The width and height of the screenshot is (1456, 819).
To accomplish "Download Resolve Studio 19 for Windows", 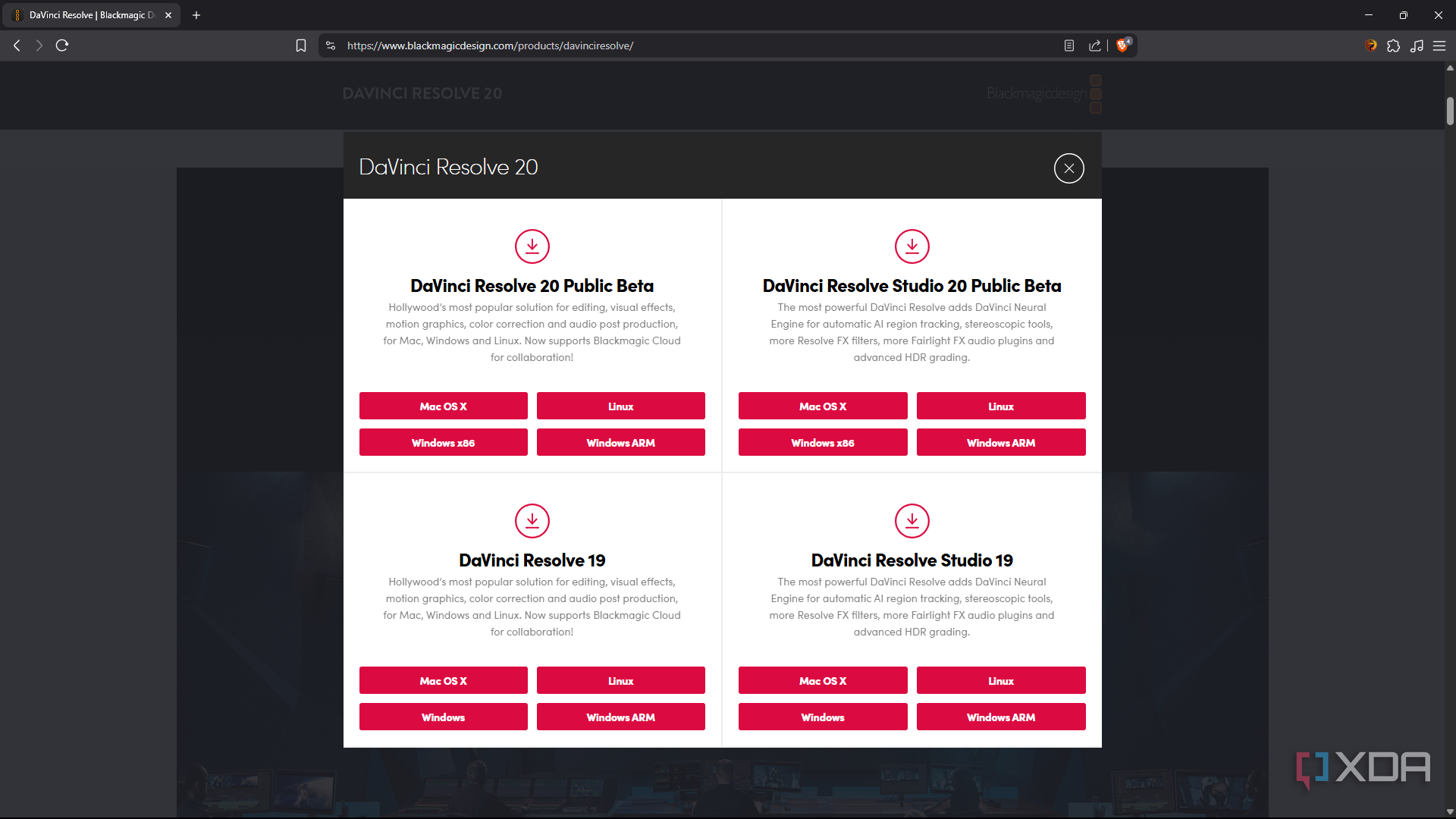I will pos(823,717).
